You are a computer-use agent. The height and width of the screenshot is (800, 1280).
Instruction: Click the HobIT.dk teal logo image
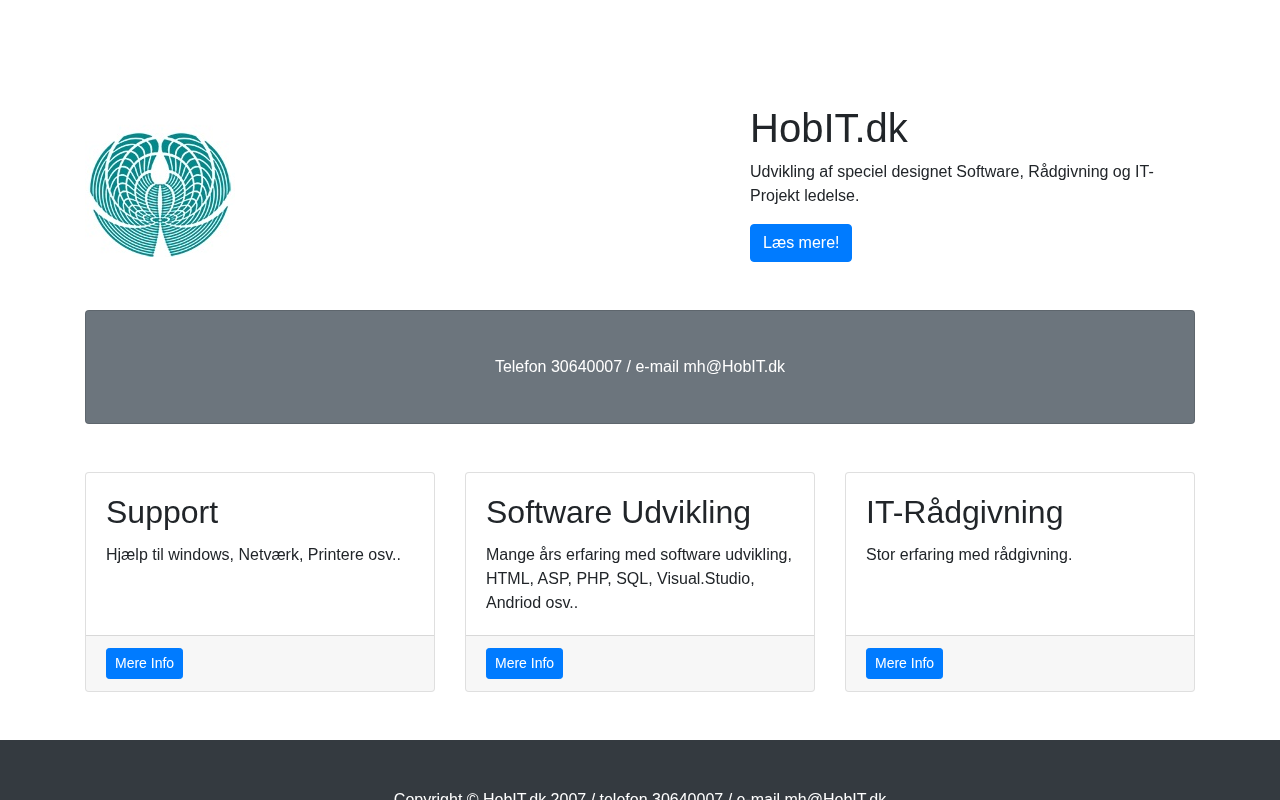point(160,195)
